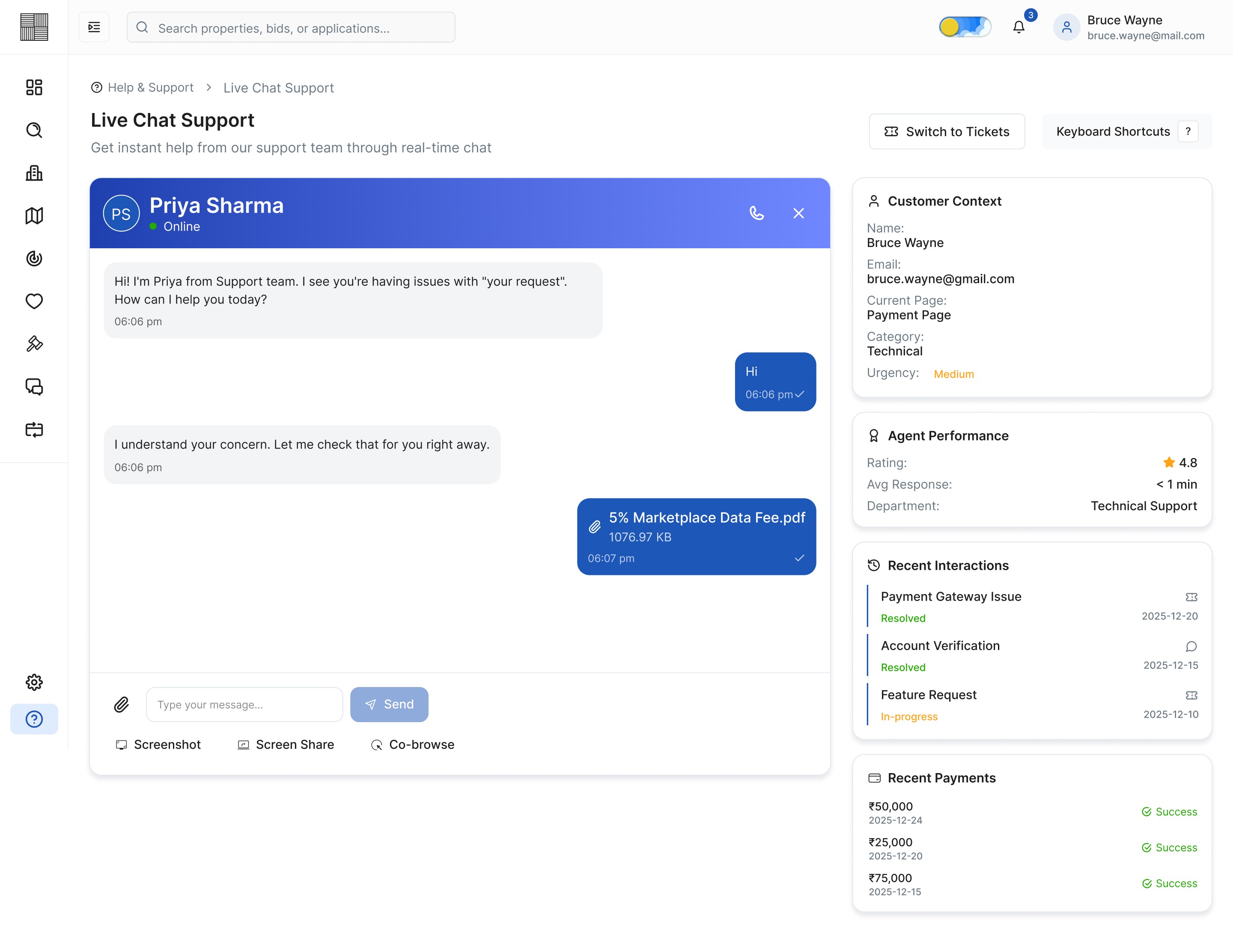The height and width of the screenshot is (952, 1233).
Task: Open the heart favorites icon in sidebar
Action: [34, 301]
